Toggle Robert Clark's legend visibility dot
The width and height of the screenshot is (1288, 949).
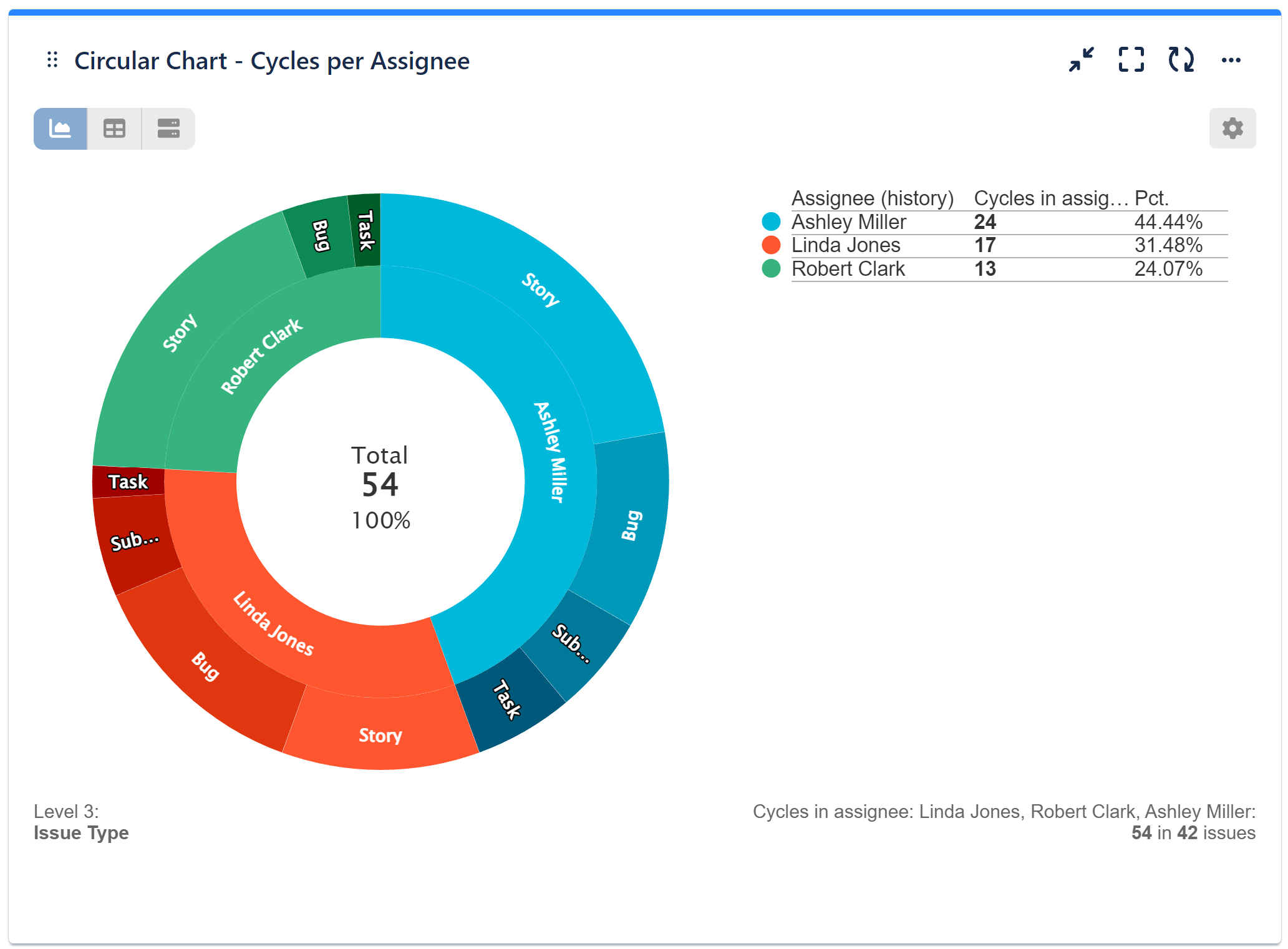pyautogui.click(x=772, y=269)
